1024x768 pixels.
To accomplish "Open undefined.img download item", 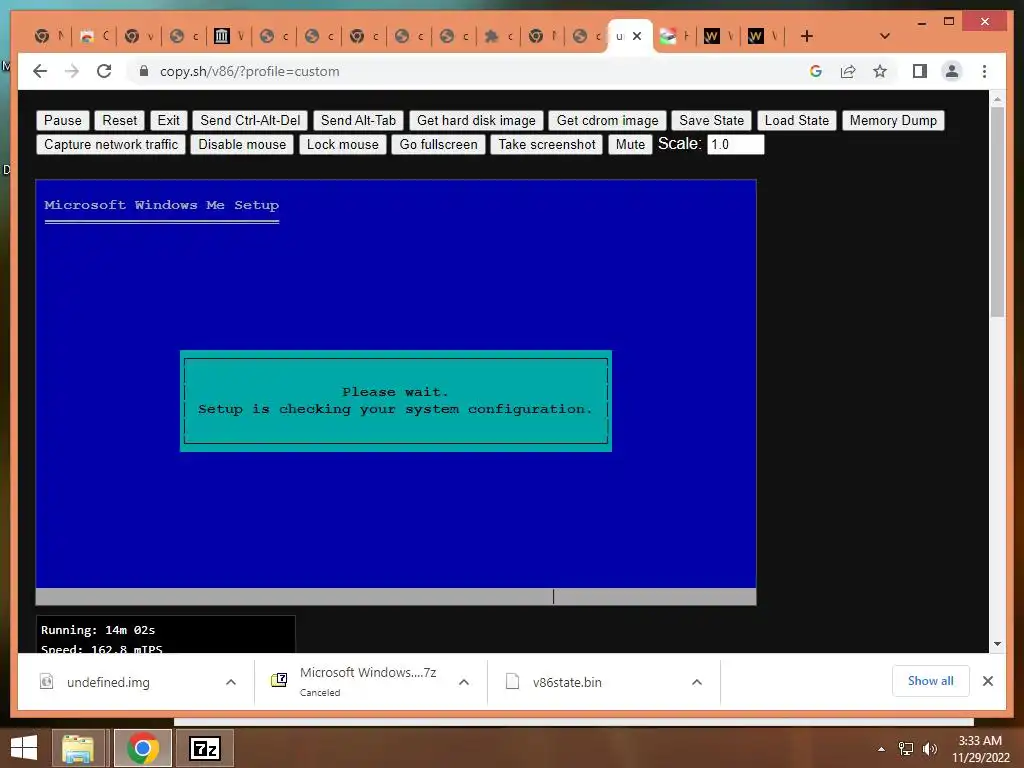I will (108, 682).
